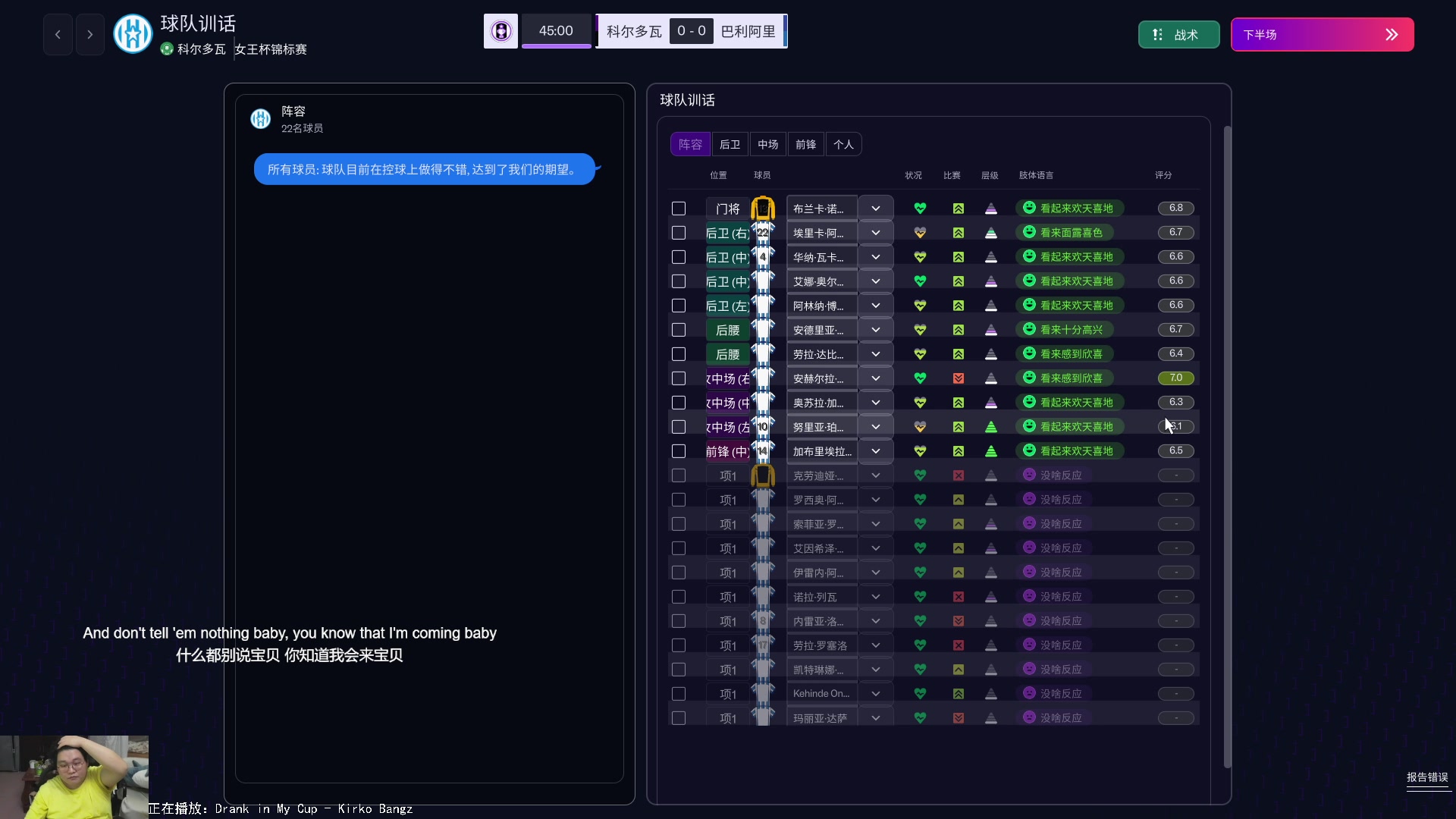Click 下半场 to start the second half
This screenshot has height=819, width=1456.
[x=1322, y=35]
